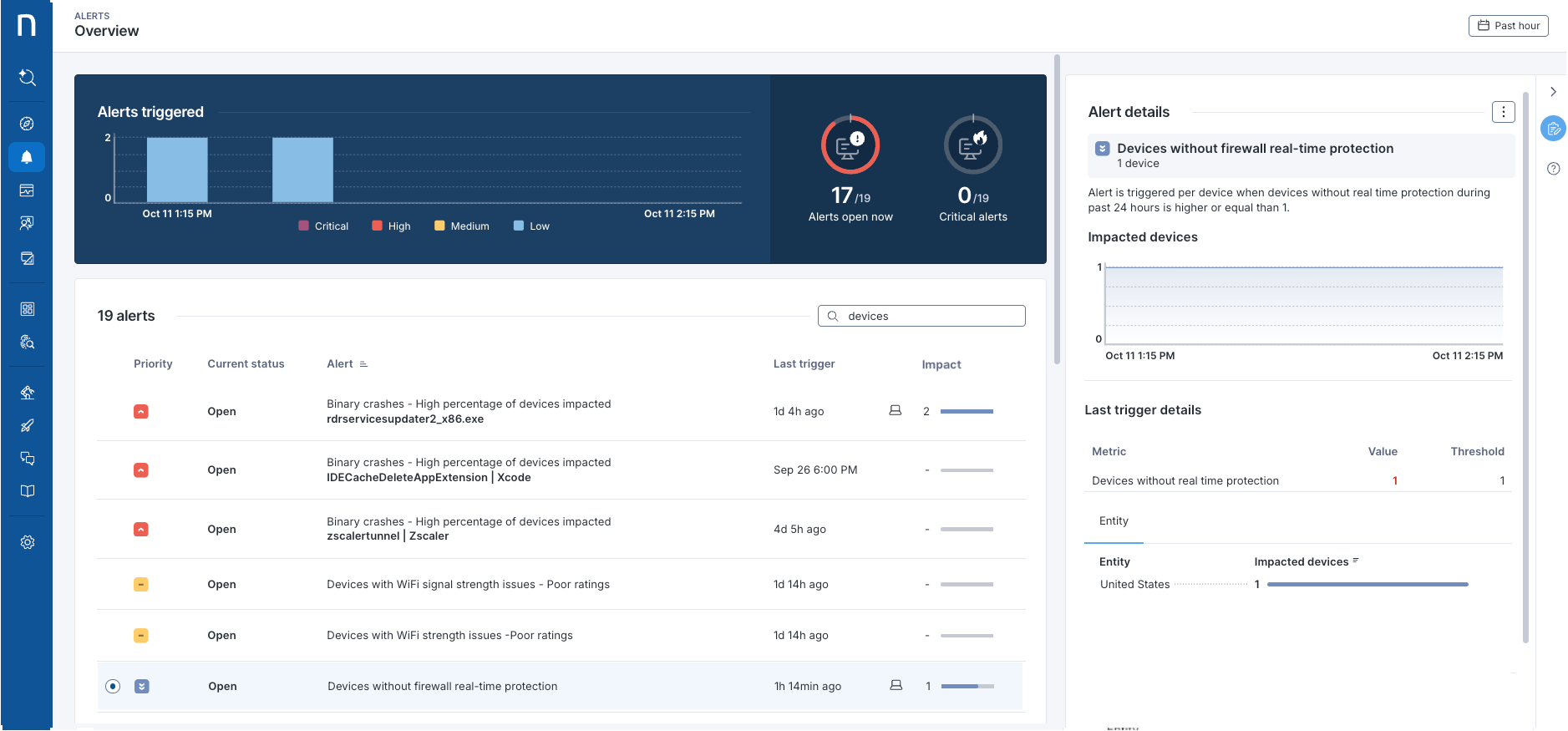Open the compass explore icon in sidebar
Image resolution: width=1568 pixels, height=731 pixels.
point(27,124)
